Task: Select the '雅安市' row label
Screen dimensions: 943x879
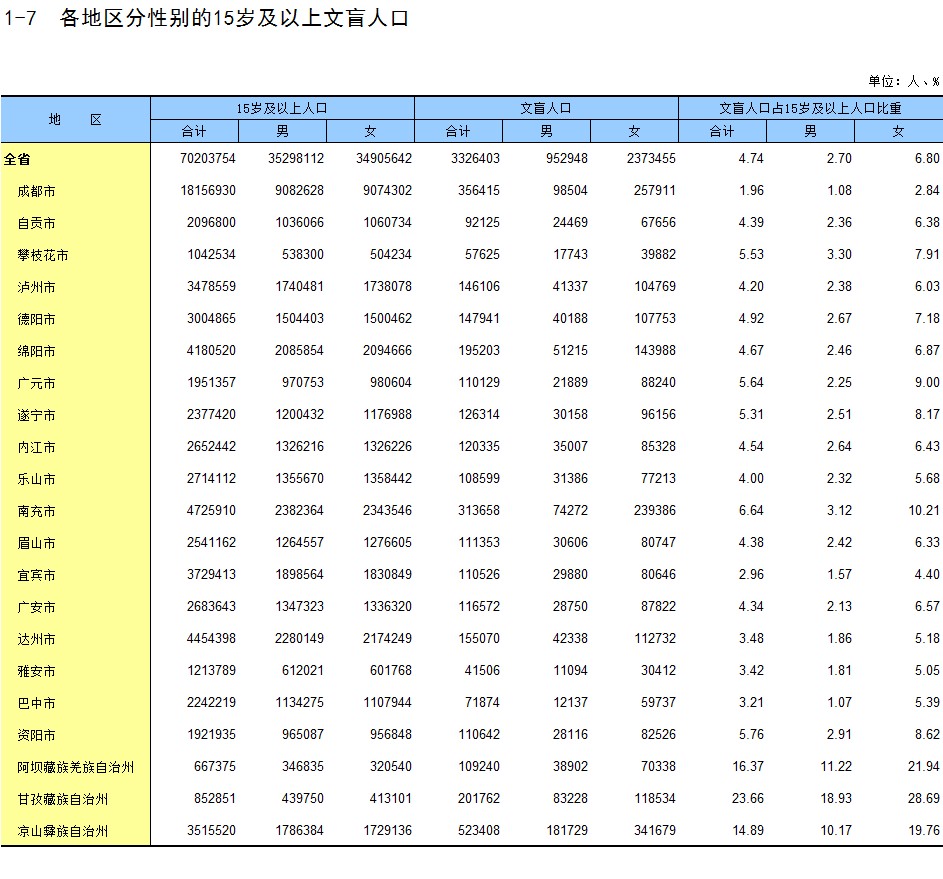Action: pyautogui.click(x=37, y=671)
